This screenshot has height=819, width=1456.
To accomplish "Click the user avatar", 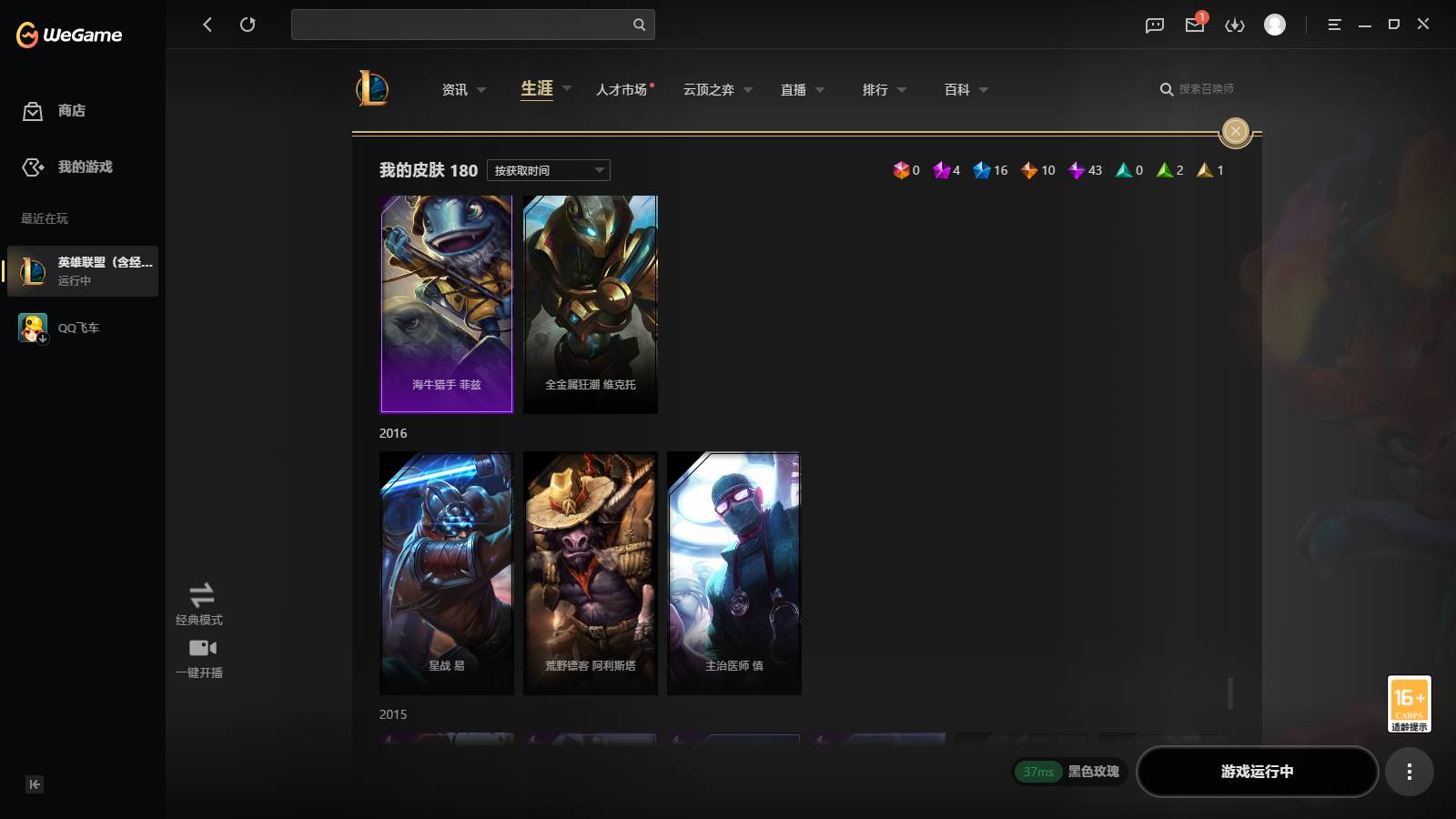I will point(1275,25).
